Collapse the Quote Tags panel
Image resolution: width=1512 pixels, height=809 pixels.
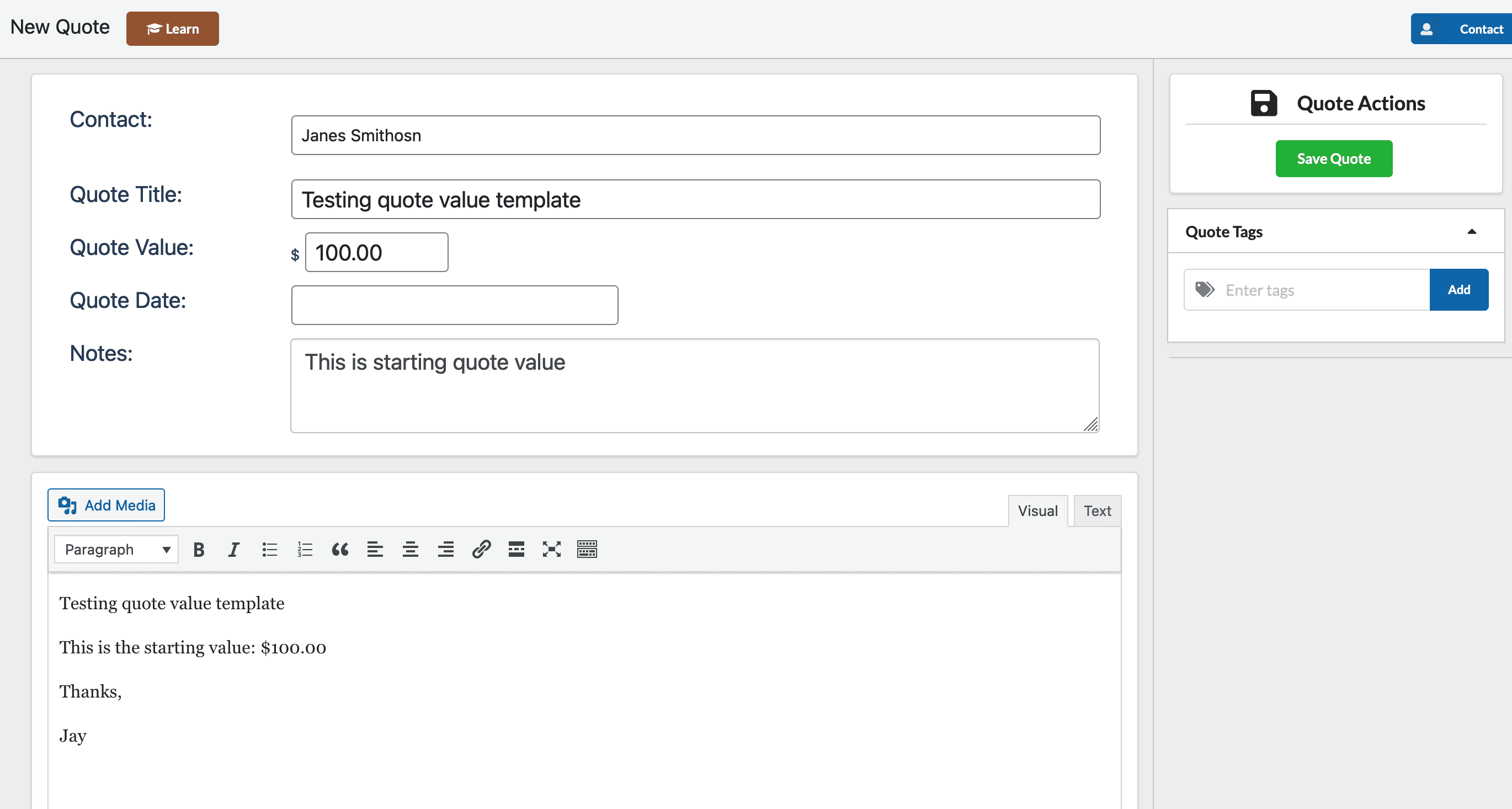click(x=1472, y=232)
